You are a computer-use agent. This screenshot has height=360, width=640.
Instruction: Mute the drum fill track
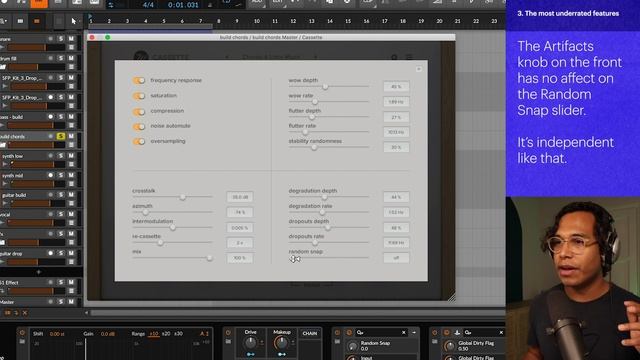71,58
